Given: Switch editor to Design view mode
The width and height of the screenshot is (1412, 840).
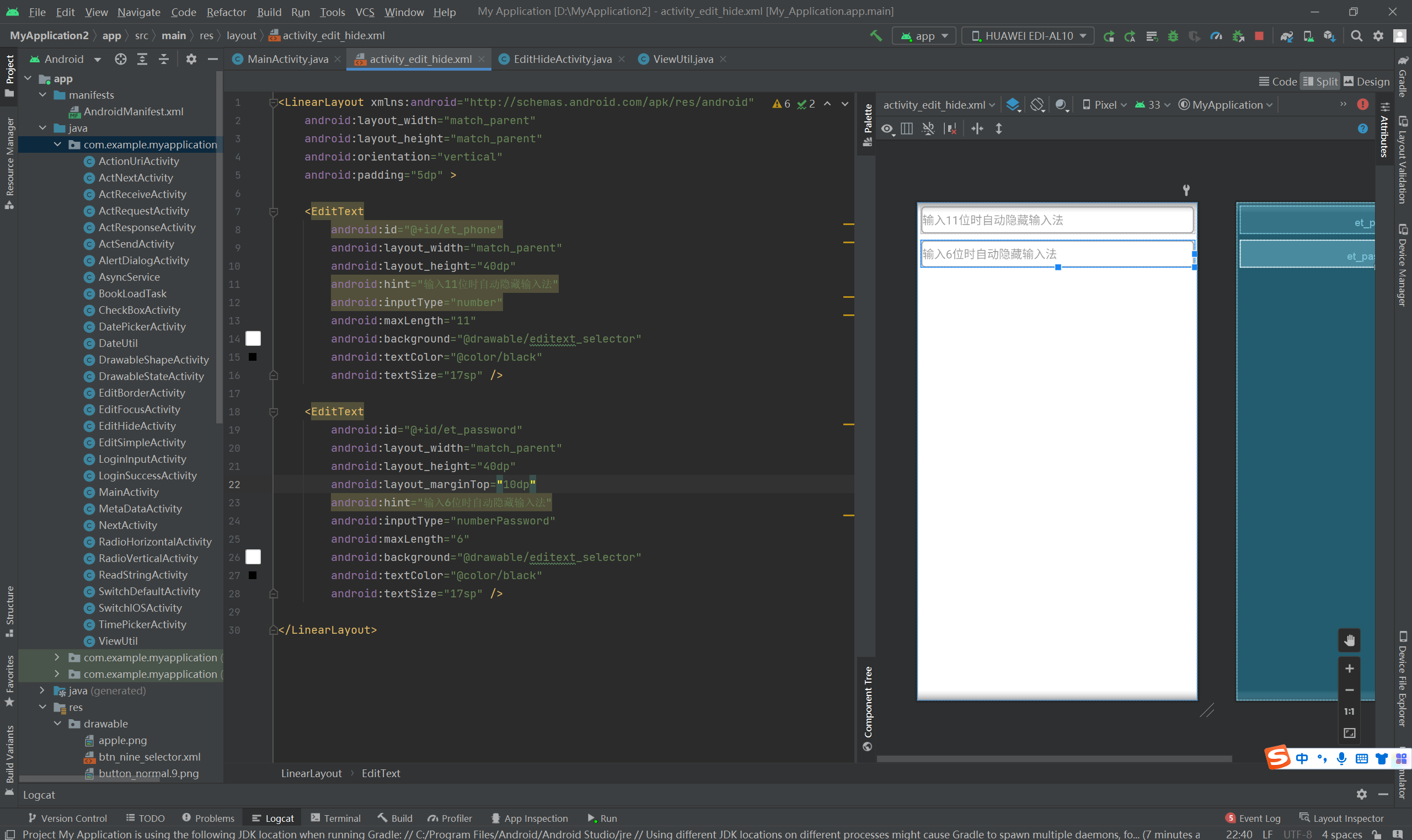Looking at the screenshot, I should (x=1367, y=82).
